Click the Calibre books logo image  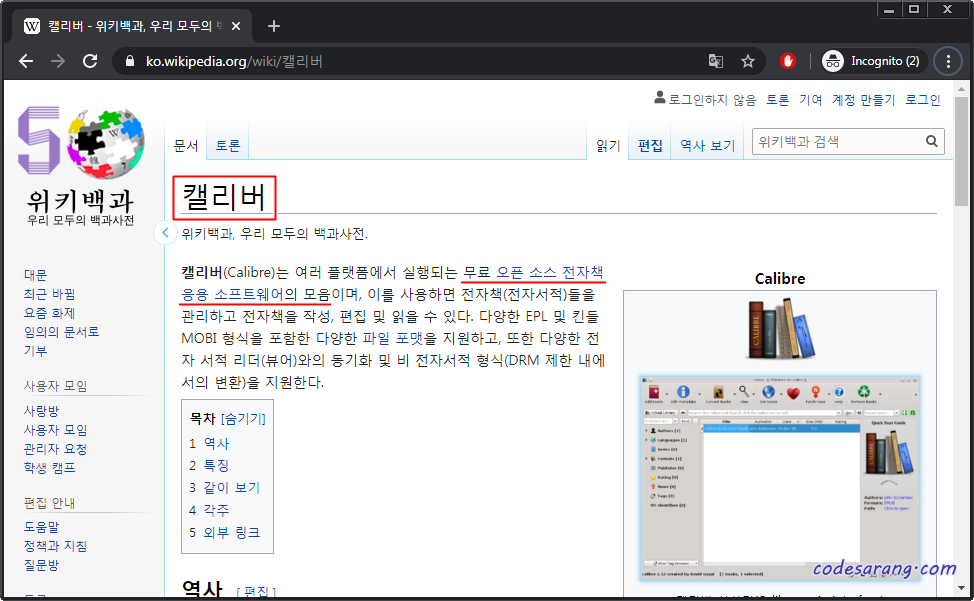click(780, 329)
